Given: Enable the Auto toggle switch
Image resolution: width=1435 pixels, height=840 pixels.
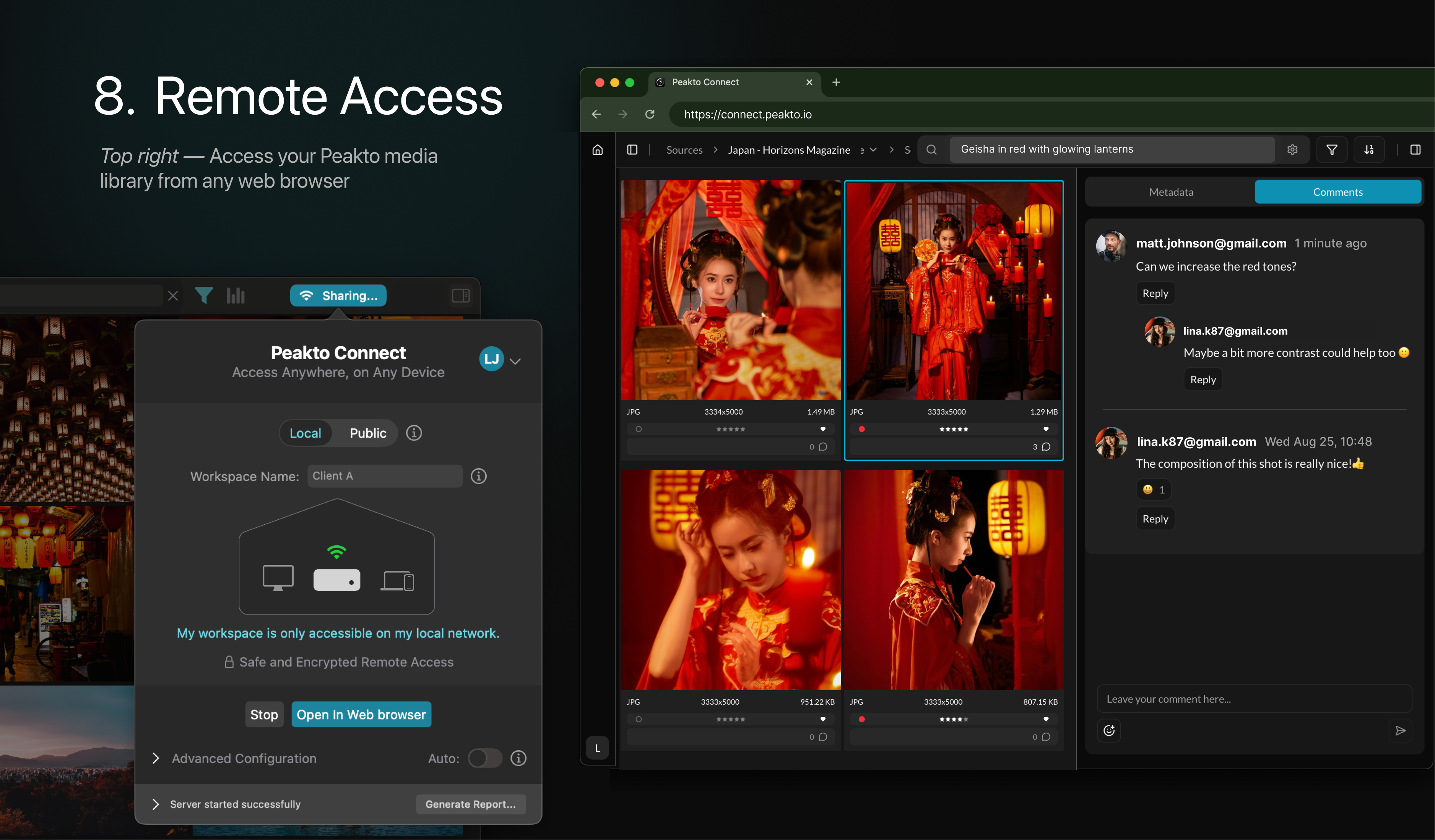Looking at the screenshot, I should [x=484, y=758].
